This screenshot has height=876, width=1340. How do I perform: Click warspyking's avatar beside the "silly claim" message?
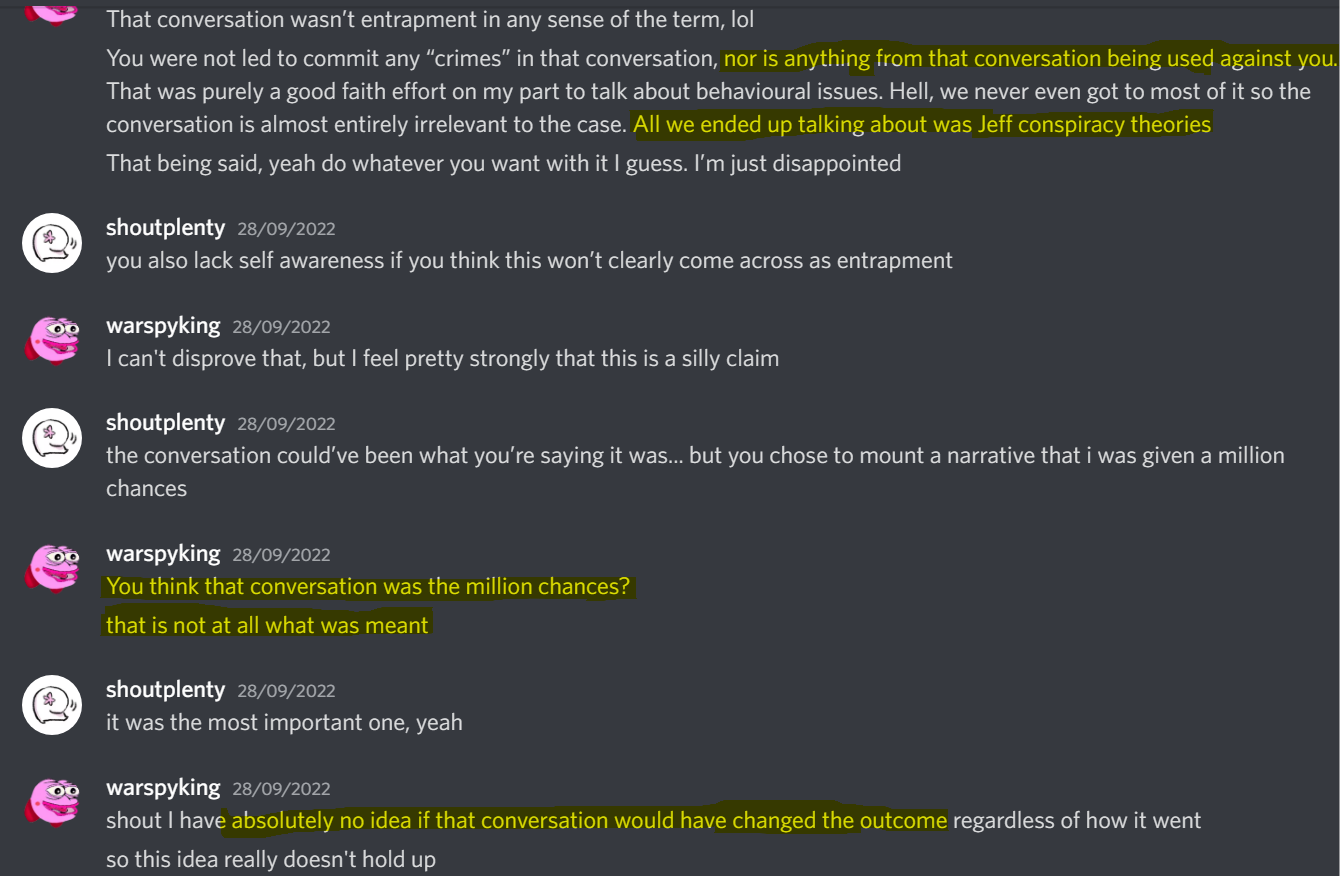pyautogui.click(x=51, y=340)
